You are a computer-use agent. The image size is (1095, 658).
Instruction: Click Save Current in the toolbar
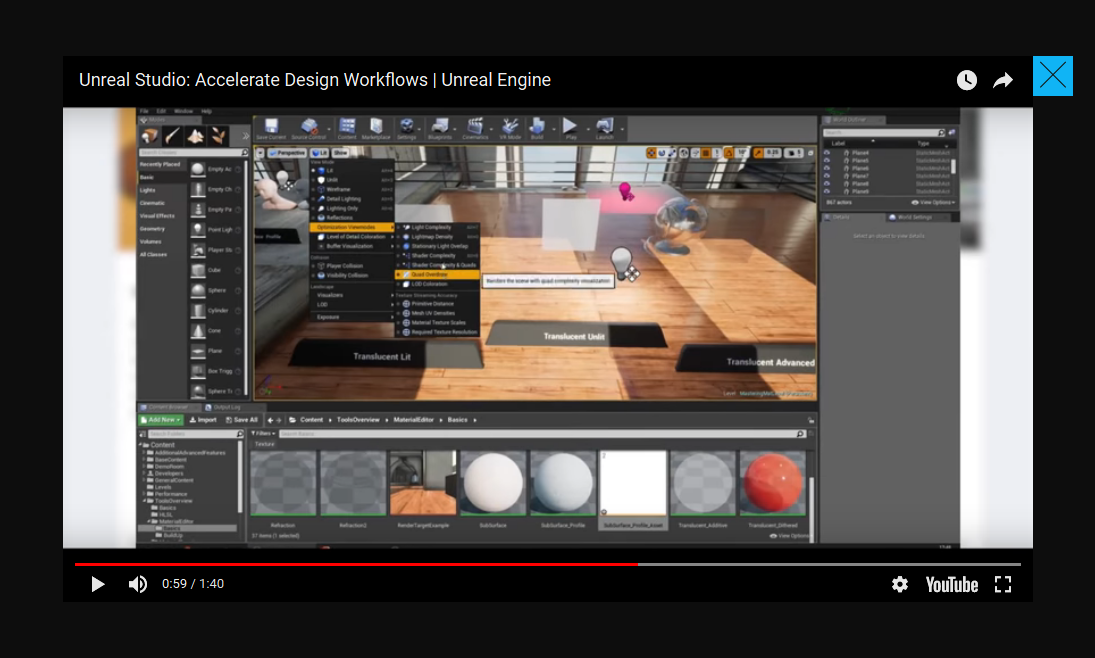[x=271, y=127]
